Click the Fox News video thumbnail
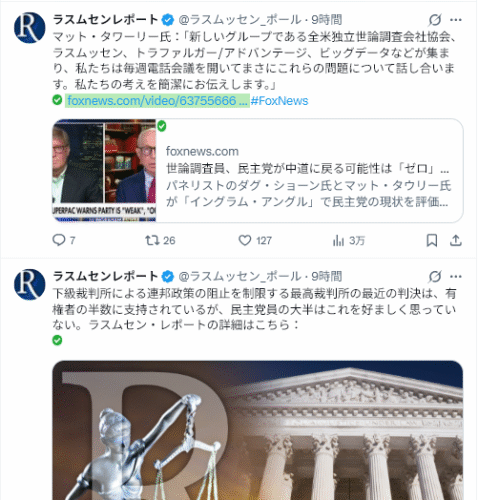The width and height of the screenshot is (478, 500). tap(104, 170)
